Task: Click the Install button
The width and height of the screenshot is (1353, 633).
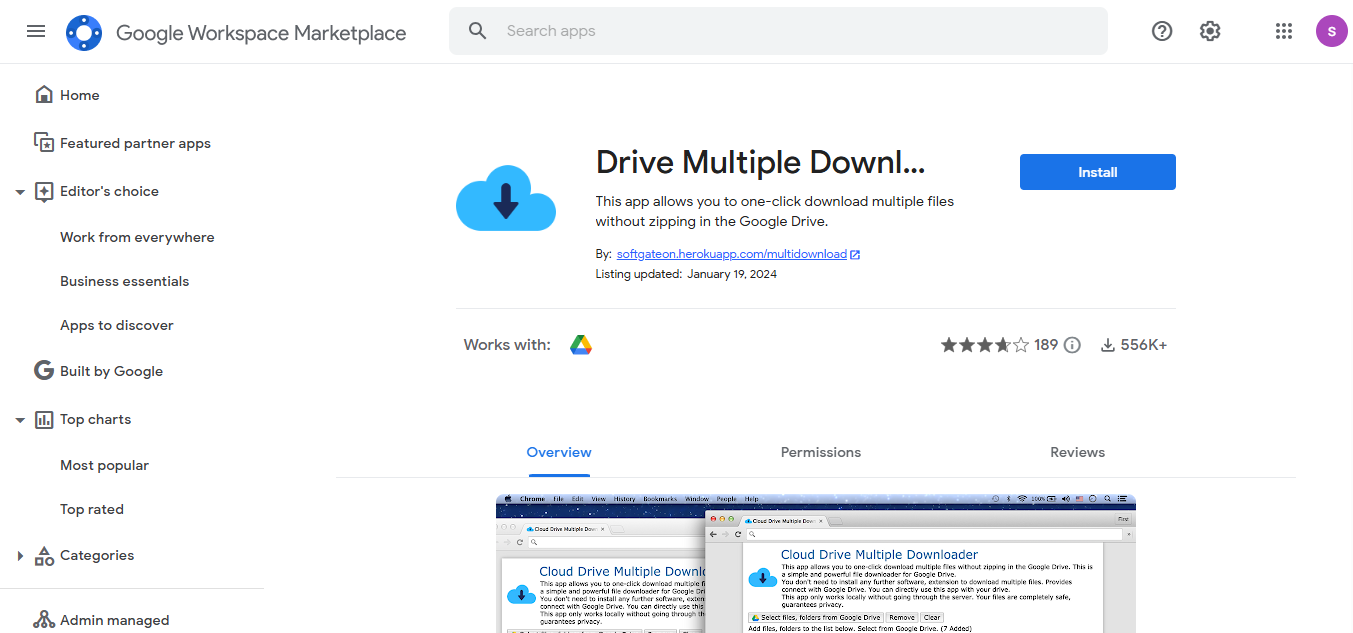Action: (x=1097, y=172)
